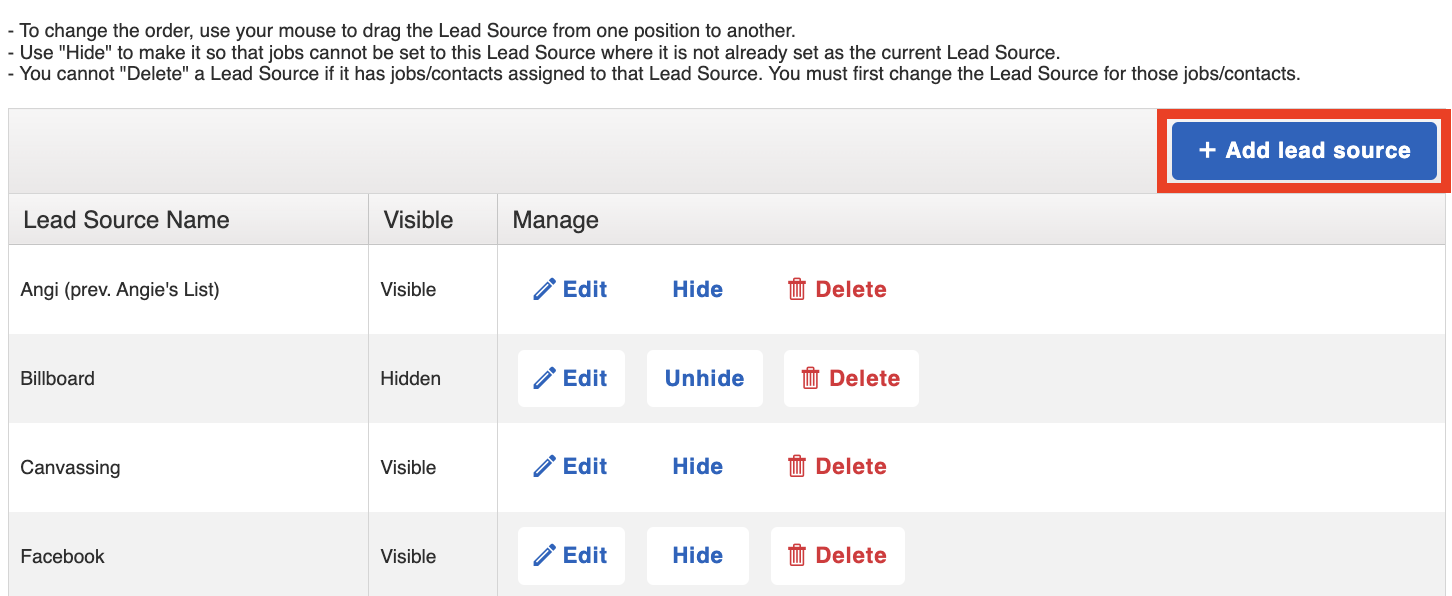Click the trash icon in the Billboard row
This screenshot has height=596, width=1452.
pos(811,379)
